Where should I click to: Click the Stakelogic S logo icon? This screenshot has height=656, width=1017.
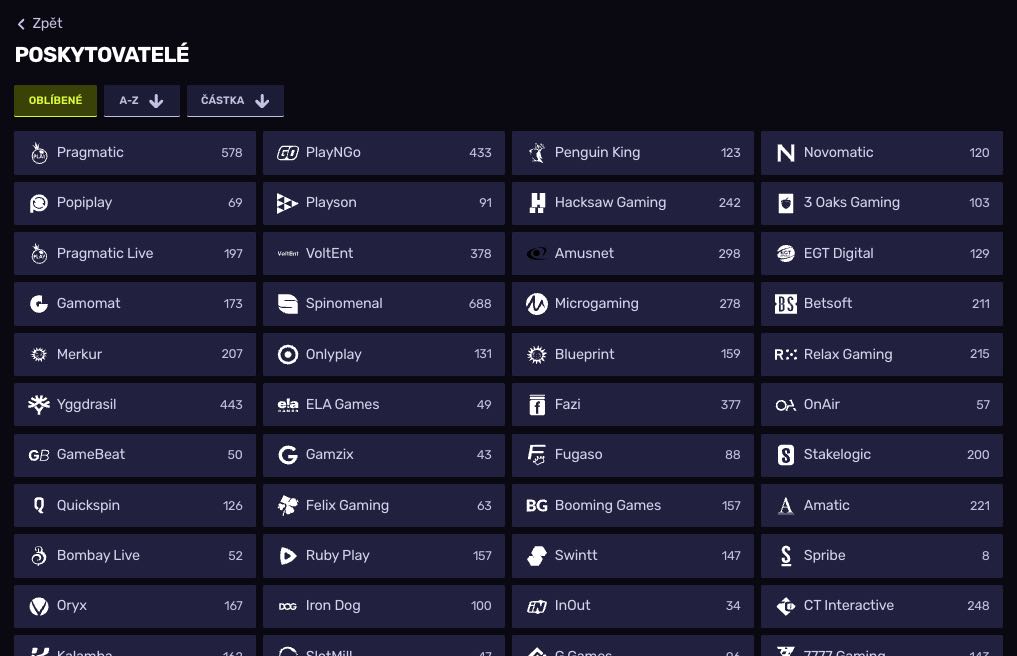(786, 455)
